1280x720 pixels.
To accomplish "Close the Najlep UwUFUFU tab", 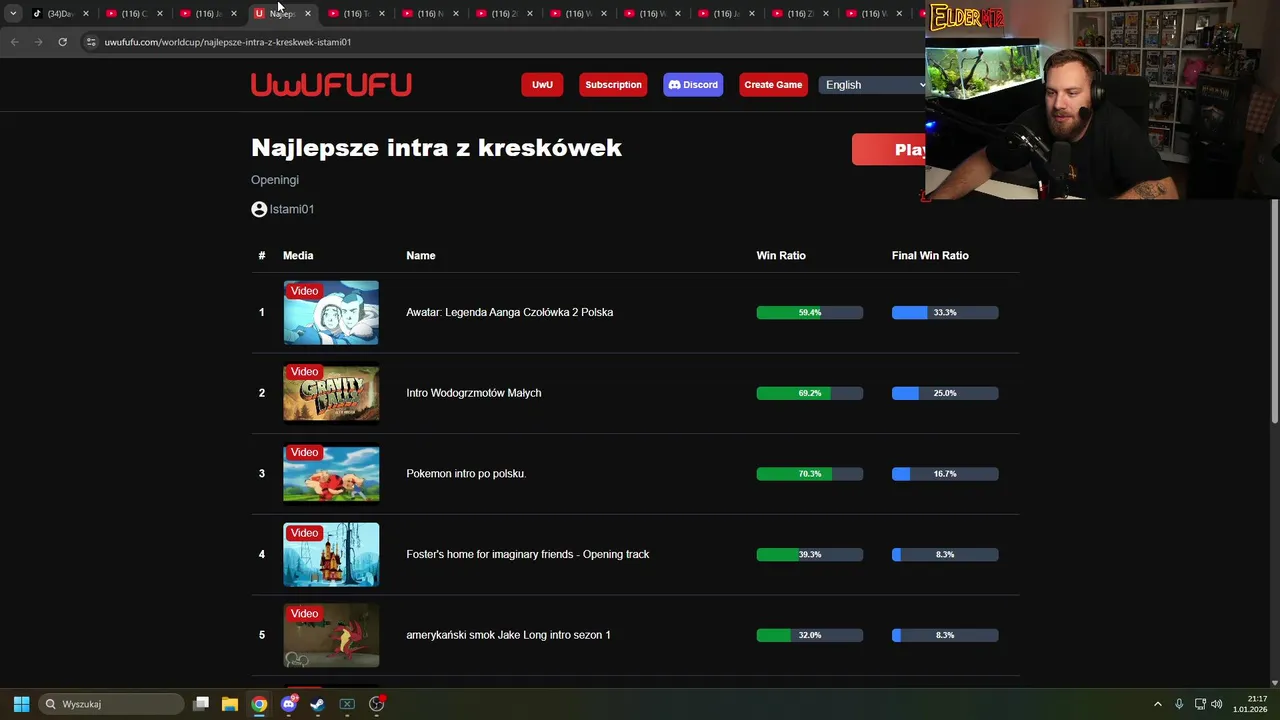I will 307,14.
